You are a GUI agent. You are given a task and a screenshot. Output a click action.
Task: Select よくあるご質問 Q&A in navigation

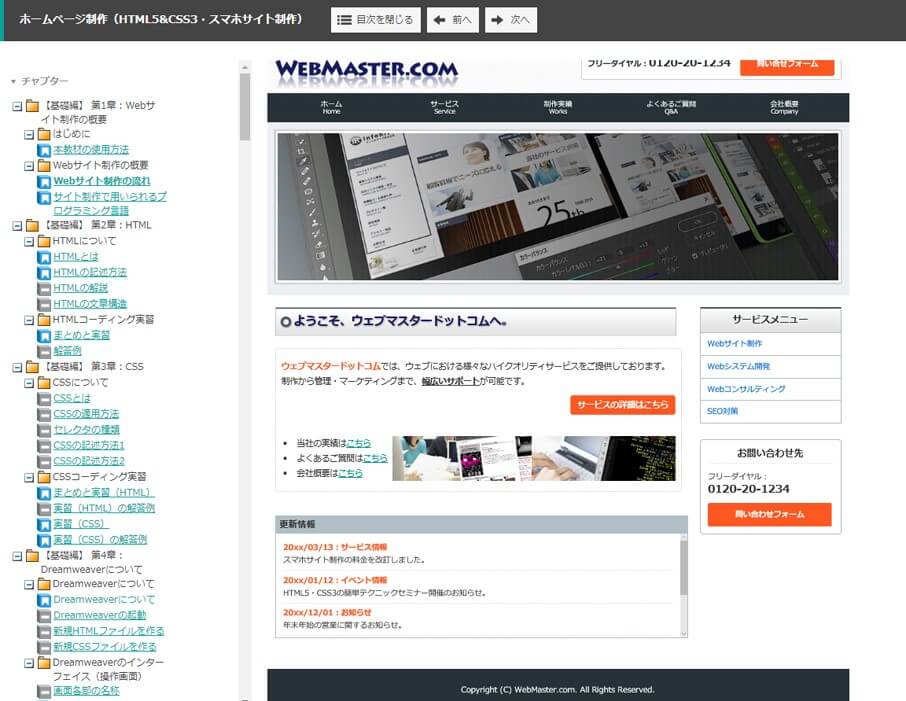pos(671,107)
